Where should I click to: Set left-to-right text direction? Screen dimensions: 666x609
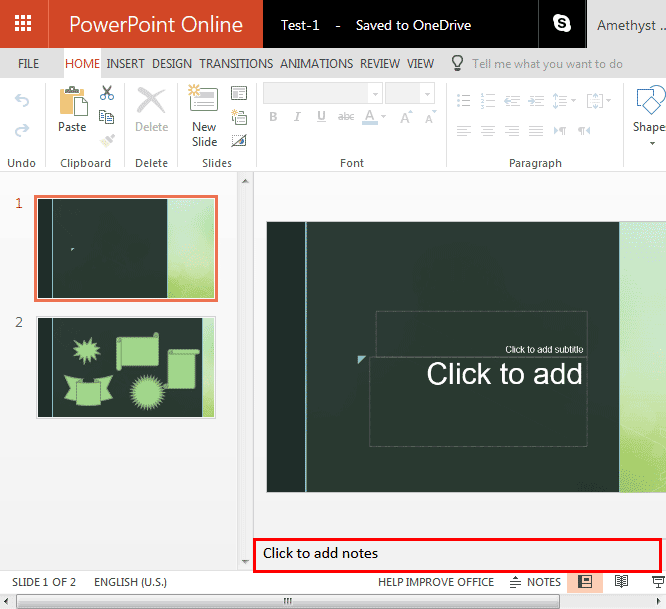[x=560, y=131]
